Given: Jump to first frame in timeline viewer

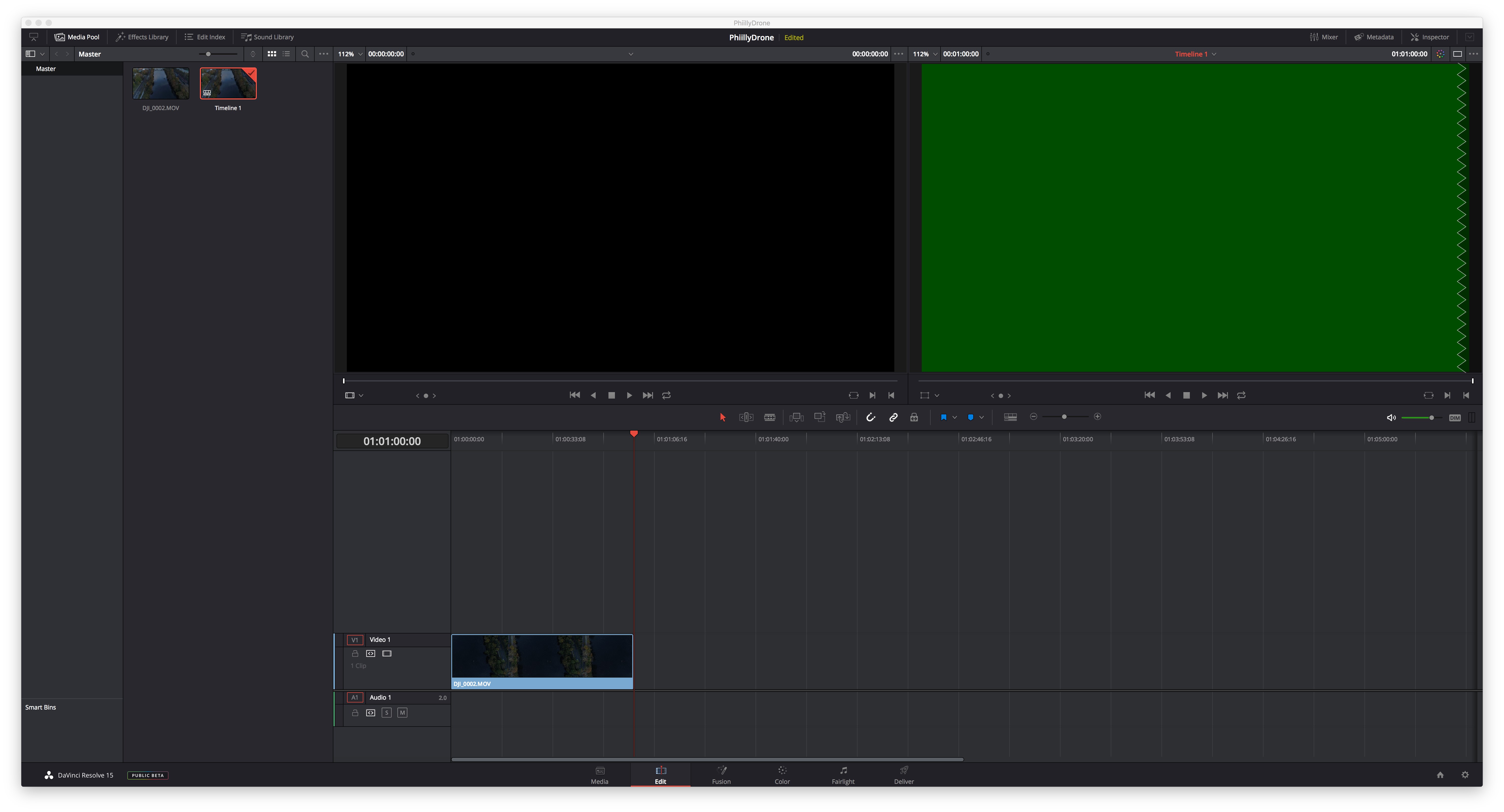Looking at the screenshot, I should point(1149,395).
